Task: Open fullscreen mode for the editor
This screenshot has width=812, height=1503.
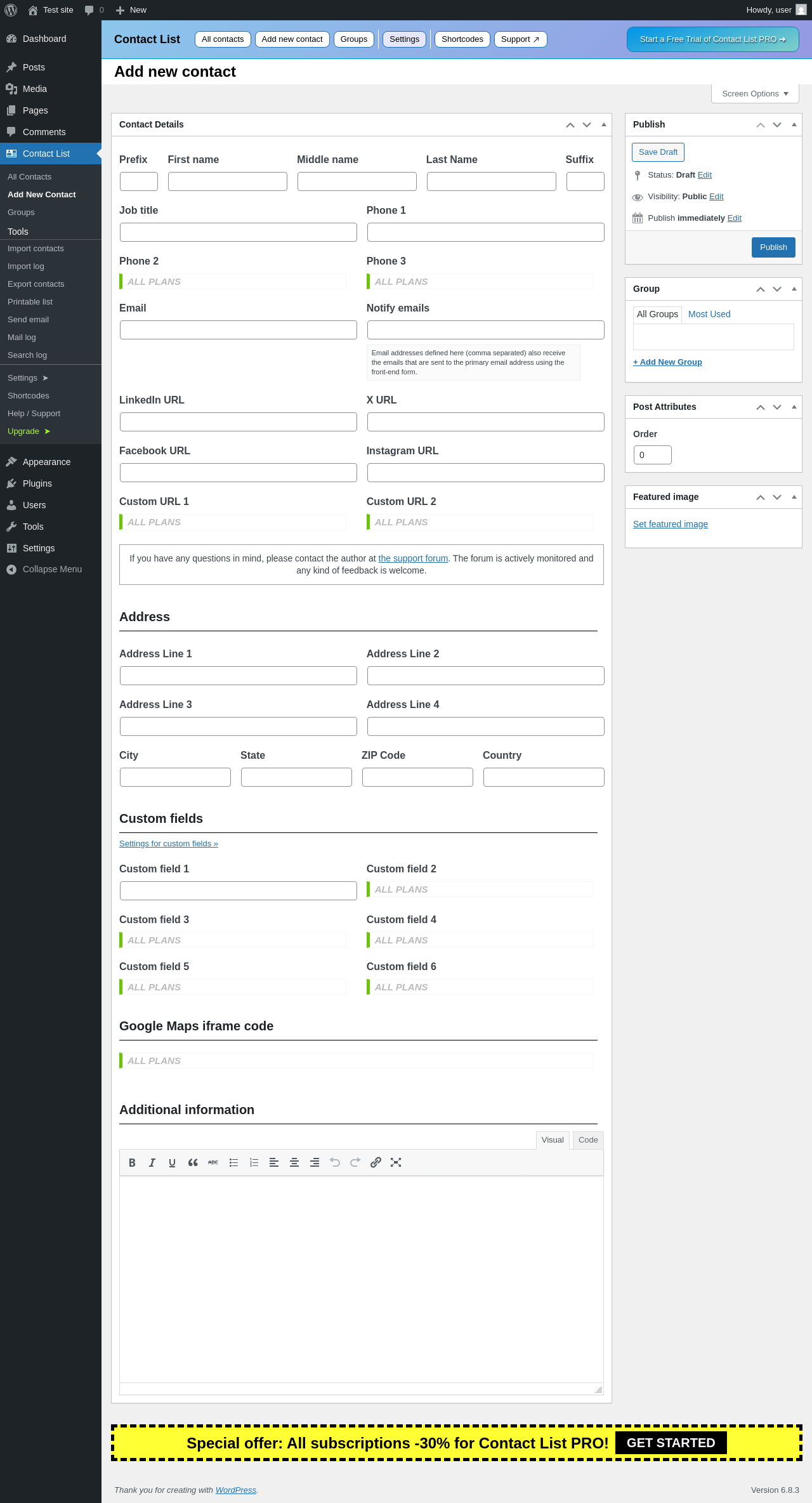Action: coord(396,1162)
